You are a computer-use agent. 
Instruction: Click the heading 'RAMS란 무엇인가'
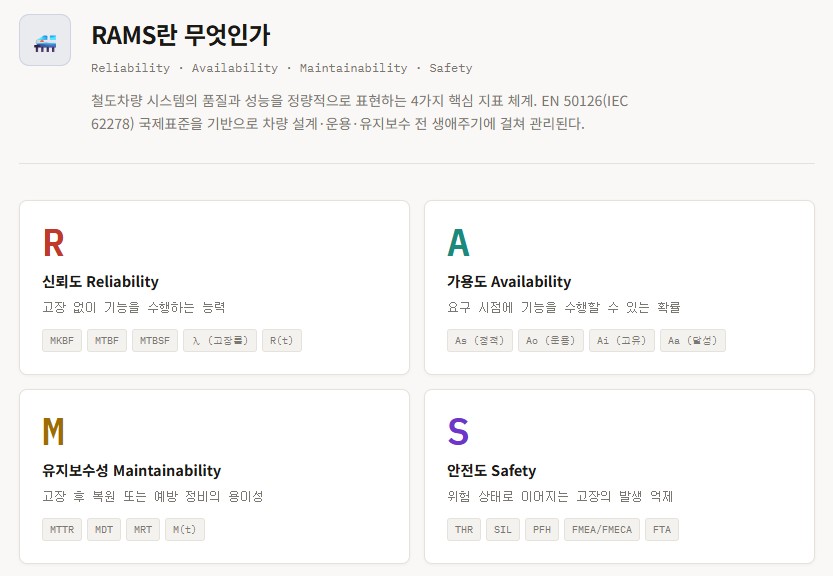[181, 35]
